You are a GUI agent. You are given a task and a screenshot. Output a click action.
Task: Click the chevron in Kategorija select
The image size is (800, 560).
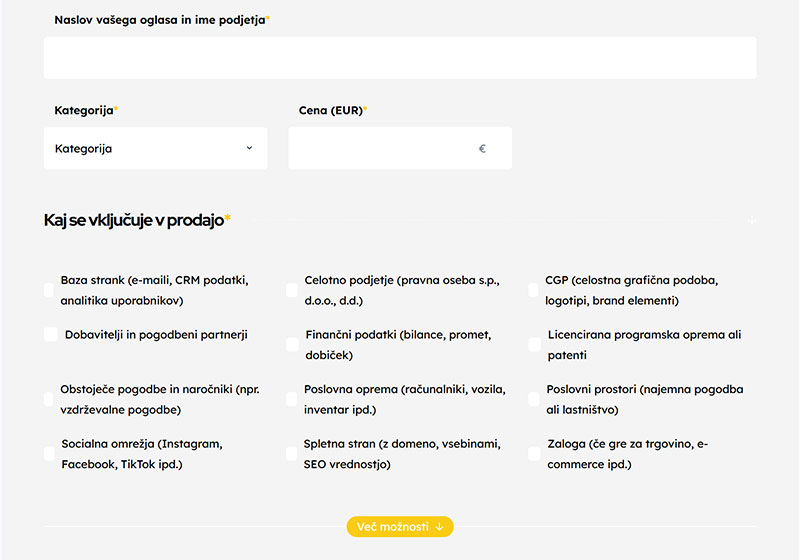(249, 148)
